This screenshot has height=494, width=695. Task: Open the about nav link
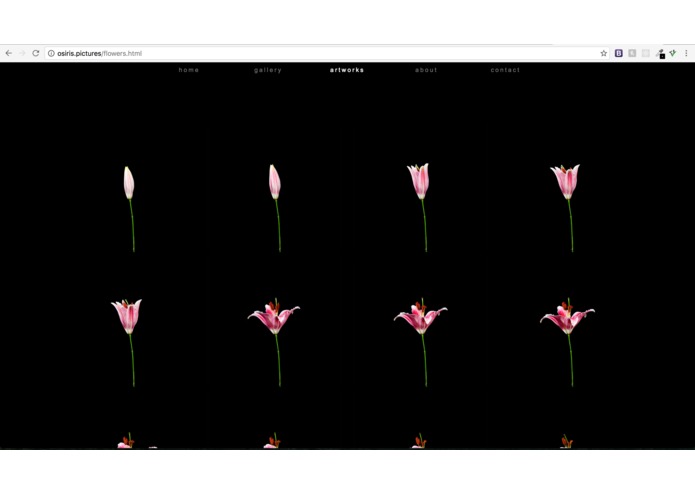[x=426, y=70]
